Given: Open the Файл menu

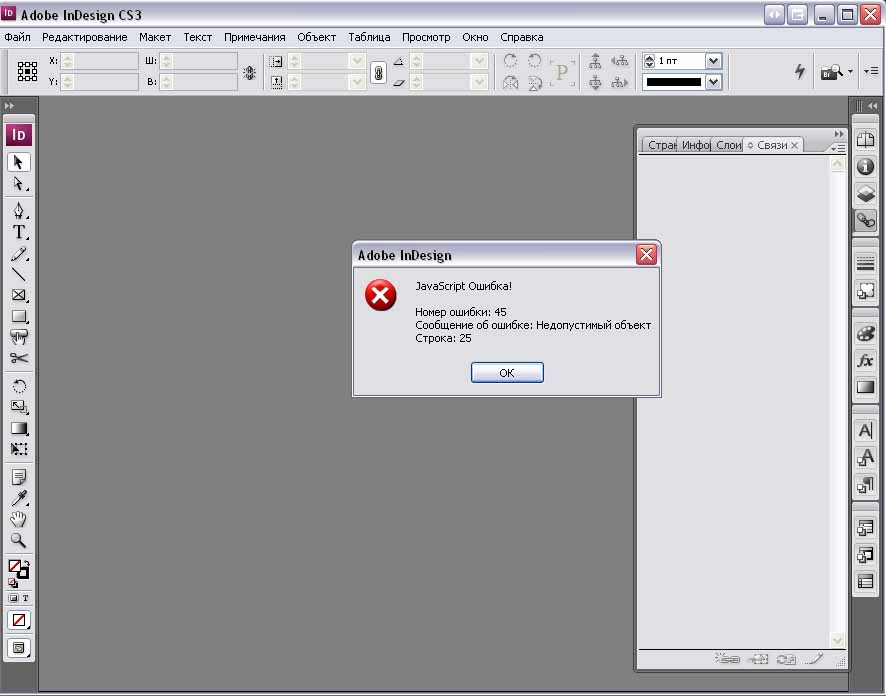Looking at the screenshot, I should tap(18, 37).
